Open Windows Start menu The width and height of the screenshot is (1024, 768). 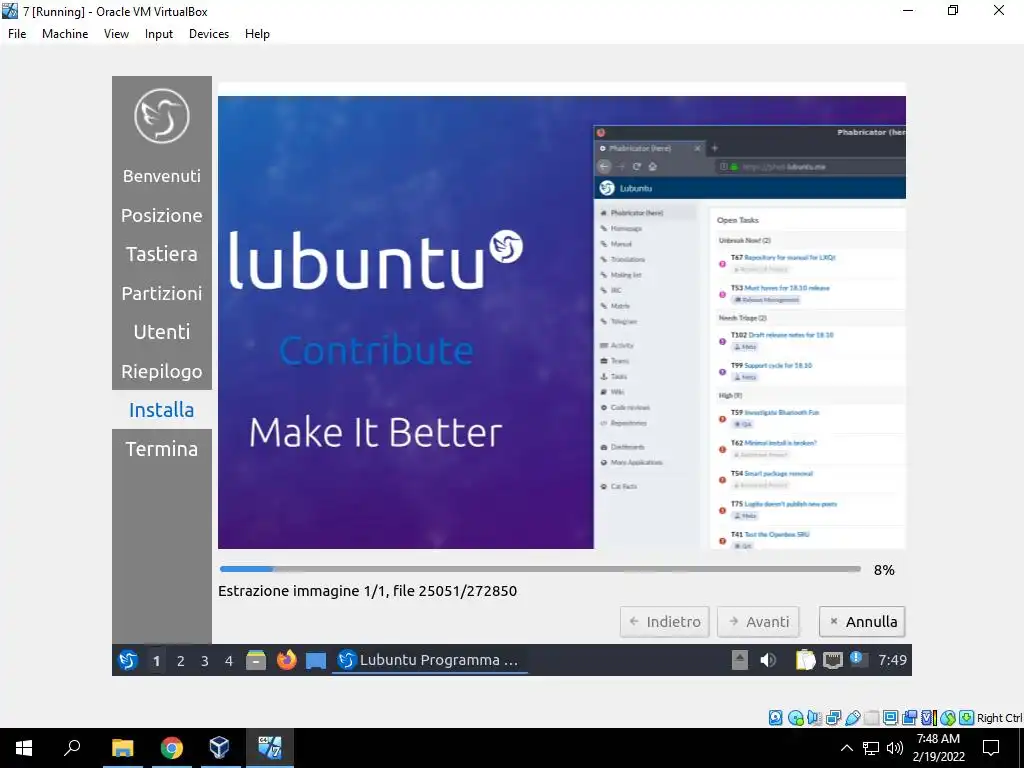click(24, 748)
